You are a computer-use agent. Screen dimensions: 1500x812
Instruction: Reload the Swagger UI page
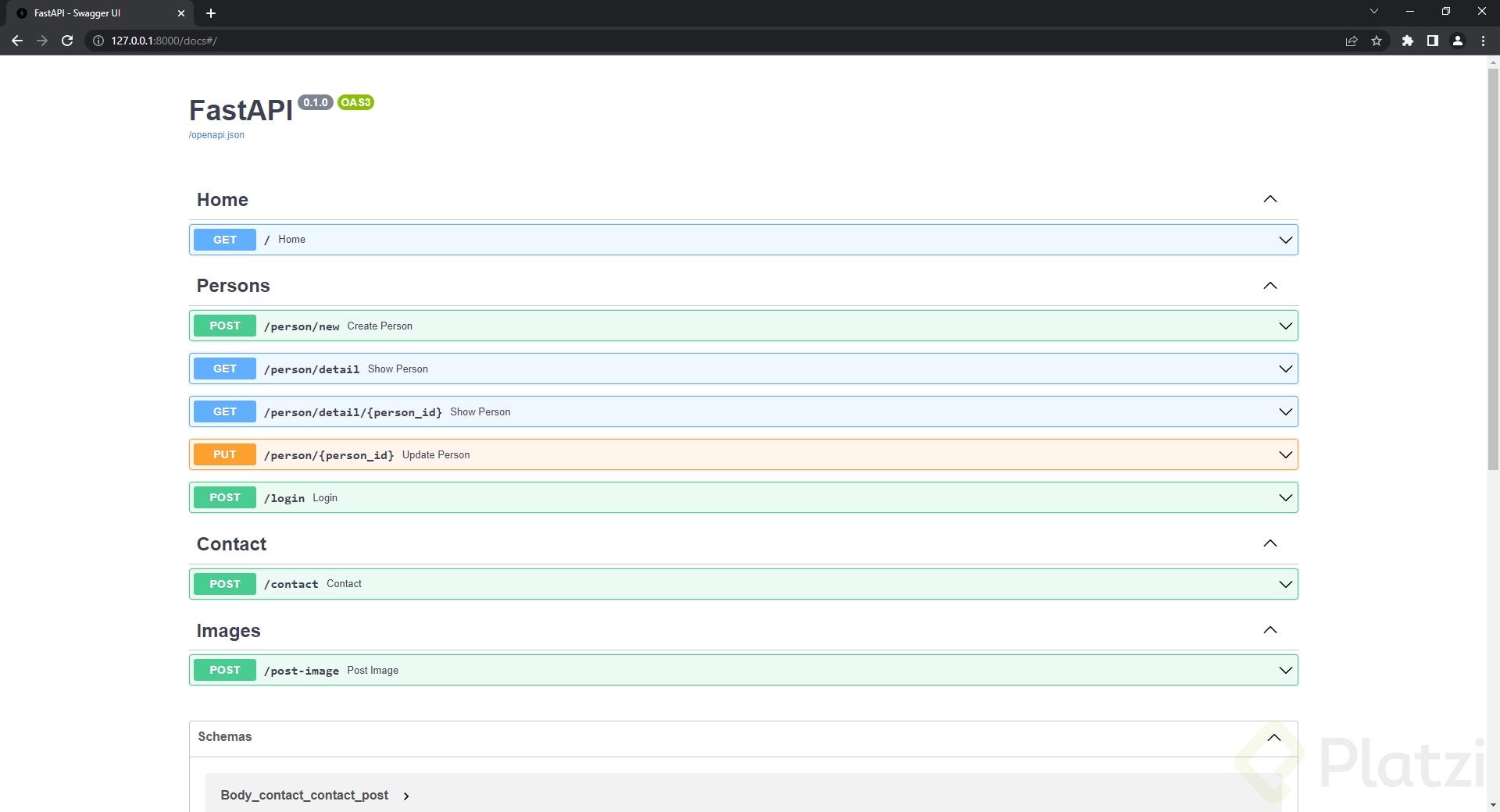pos(67,41)
